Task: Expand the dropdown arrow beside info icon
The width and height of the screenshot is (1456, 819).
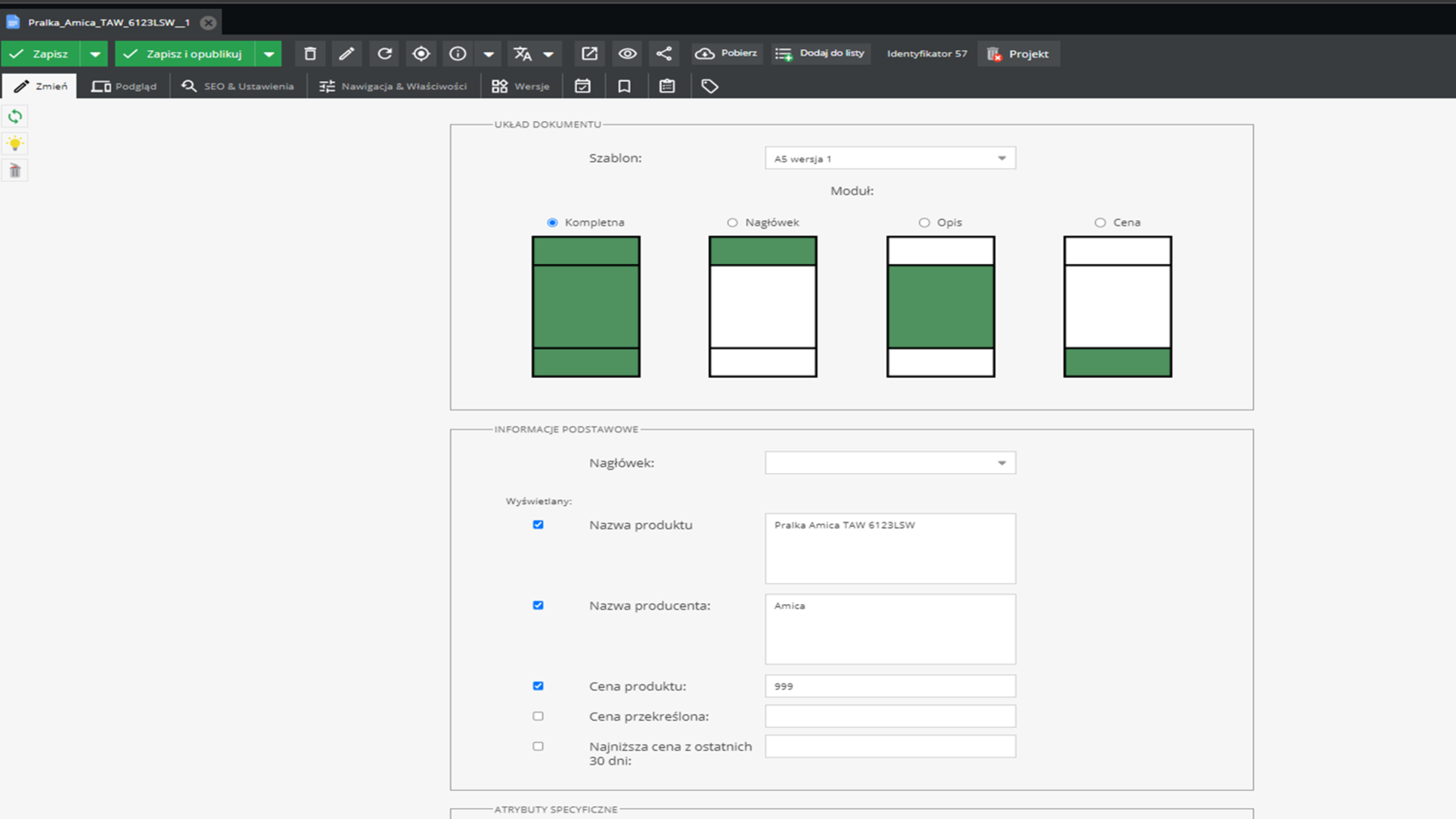Action: tap(489, 54)
